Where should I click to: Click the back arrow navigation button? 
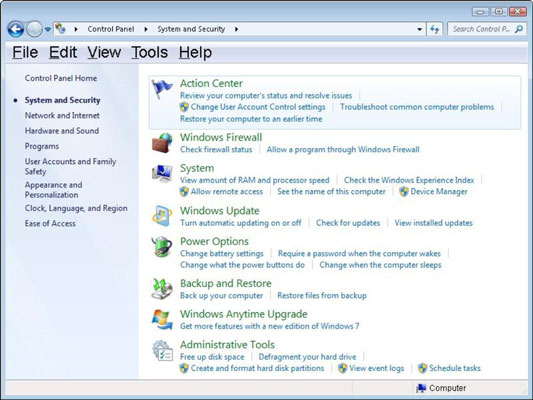coord(16,29)
